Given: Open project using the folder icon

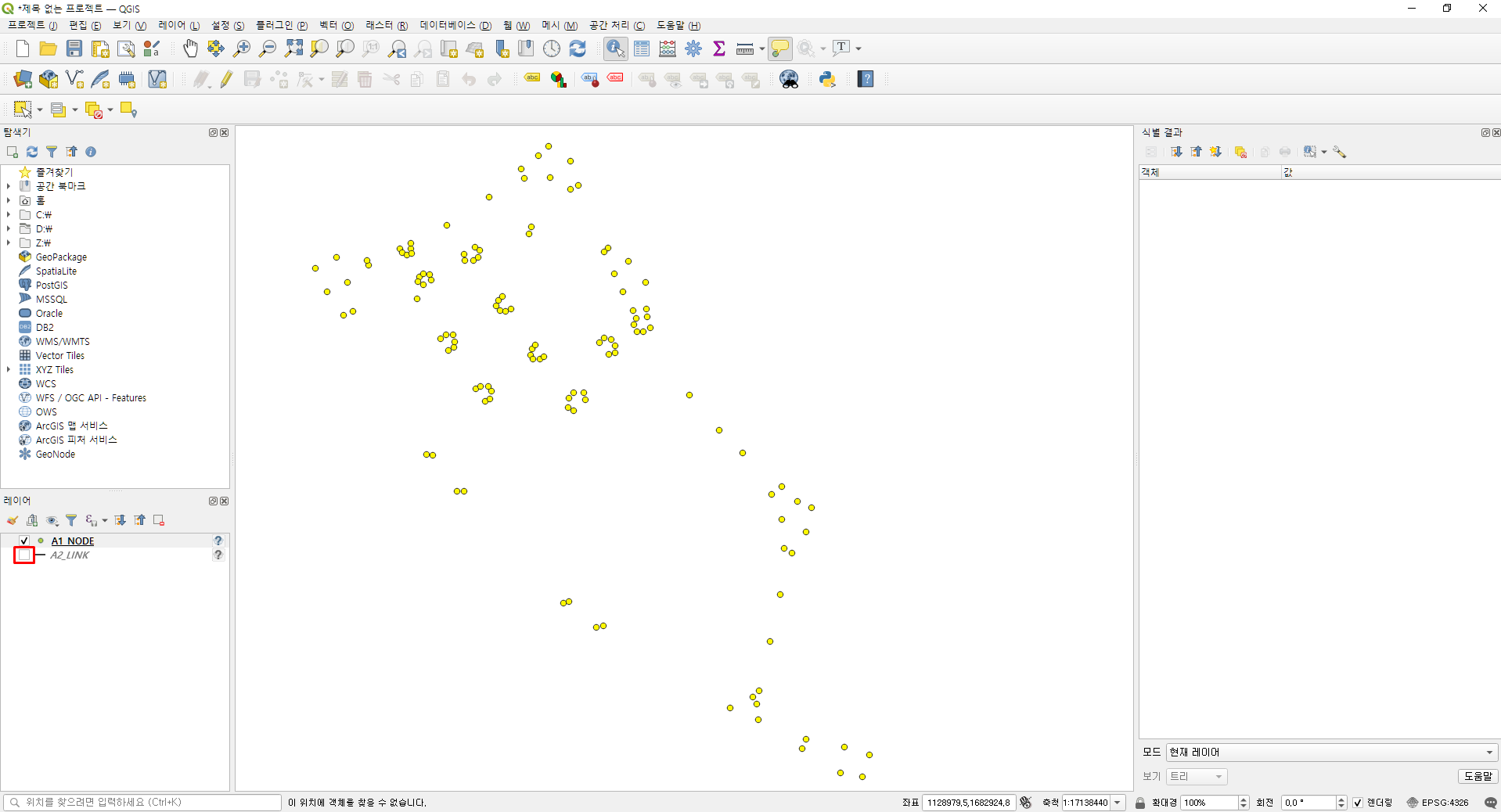Looking at the screenshot, I should tap(49, 49).
